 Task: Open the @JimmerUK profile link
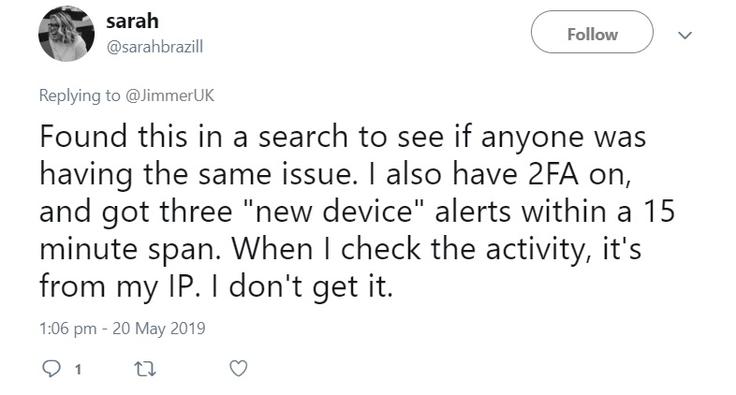[170, 95]
